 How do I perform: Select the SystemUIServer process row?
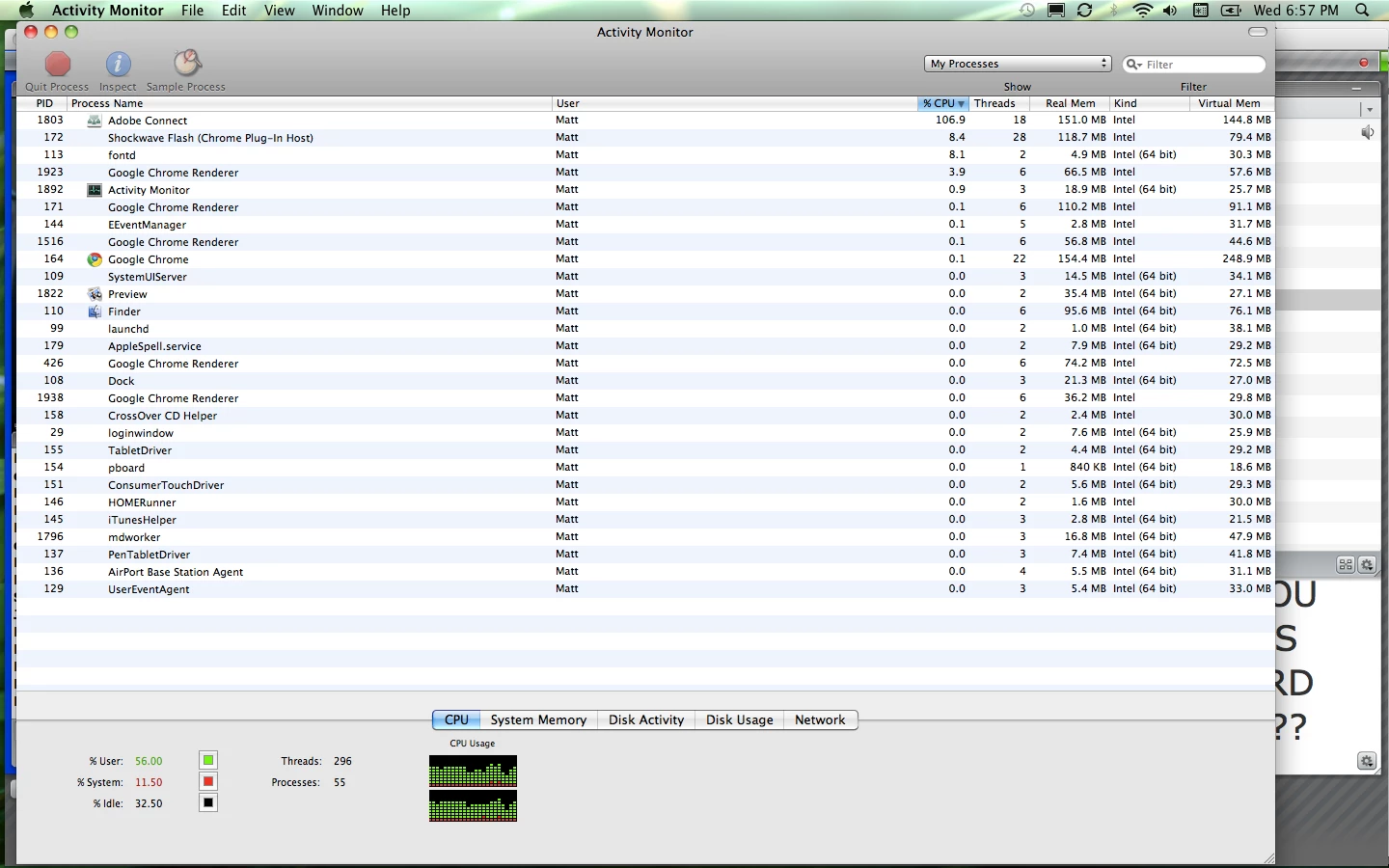645,277
